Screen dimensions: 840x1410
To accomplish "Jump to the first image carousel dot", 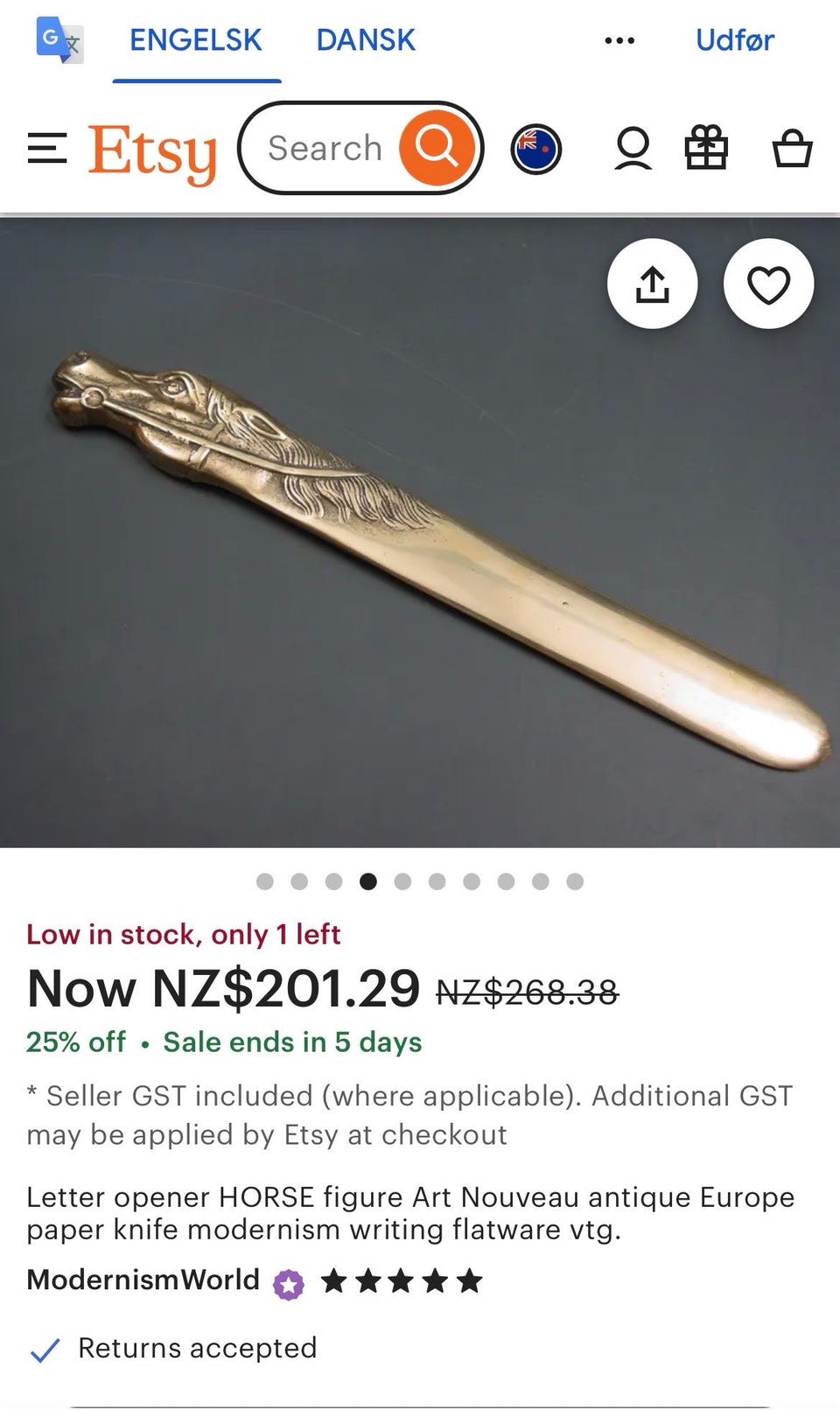I will point(265,881).
